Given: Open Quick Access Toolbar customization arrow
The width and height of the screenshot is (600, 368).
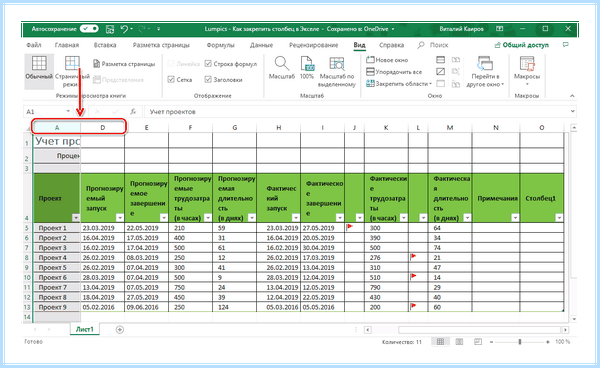Looking at the screenshot, I should point(158,29).
